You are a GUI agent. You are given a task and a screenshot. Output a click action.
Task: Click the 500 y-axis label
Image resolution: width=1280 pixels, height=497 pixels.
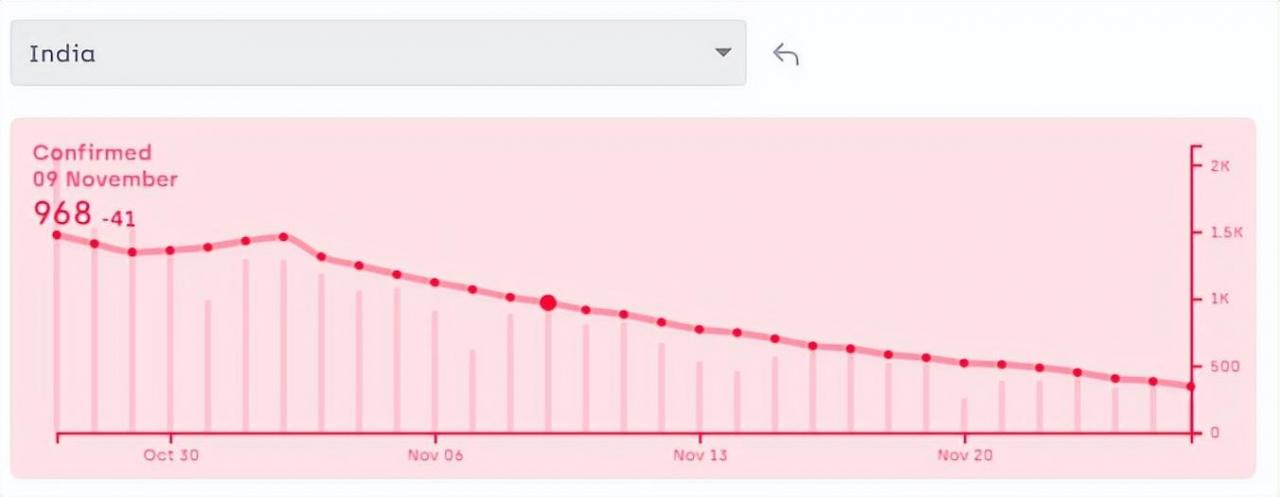click(1224, 366)
